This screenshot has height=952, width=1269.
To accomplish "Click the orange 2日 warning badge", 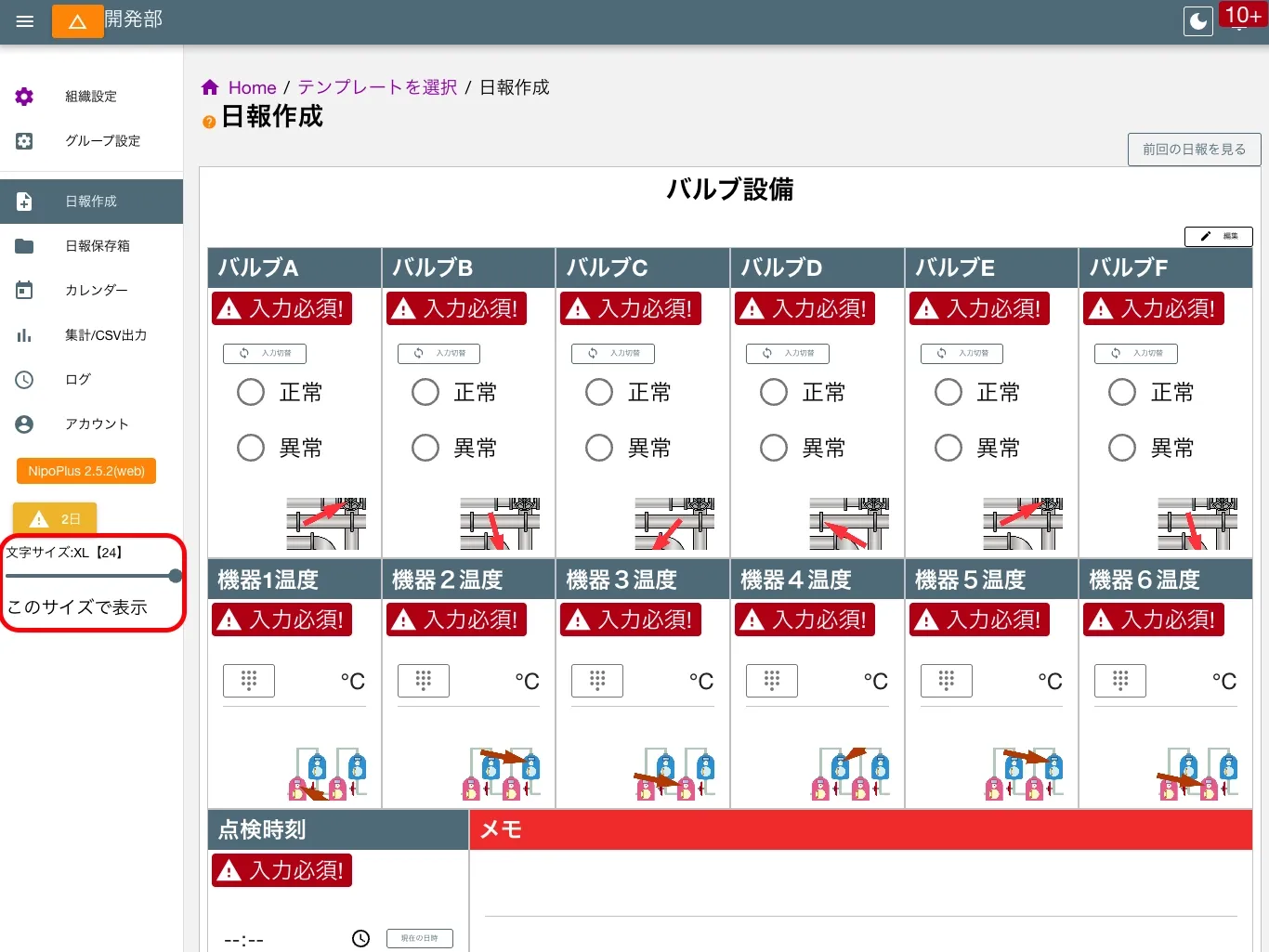I will [55, 519].
